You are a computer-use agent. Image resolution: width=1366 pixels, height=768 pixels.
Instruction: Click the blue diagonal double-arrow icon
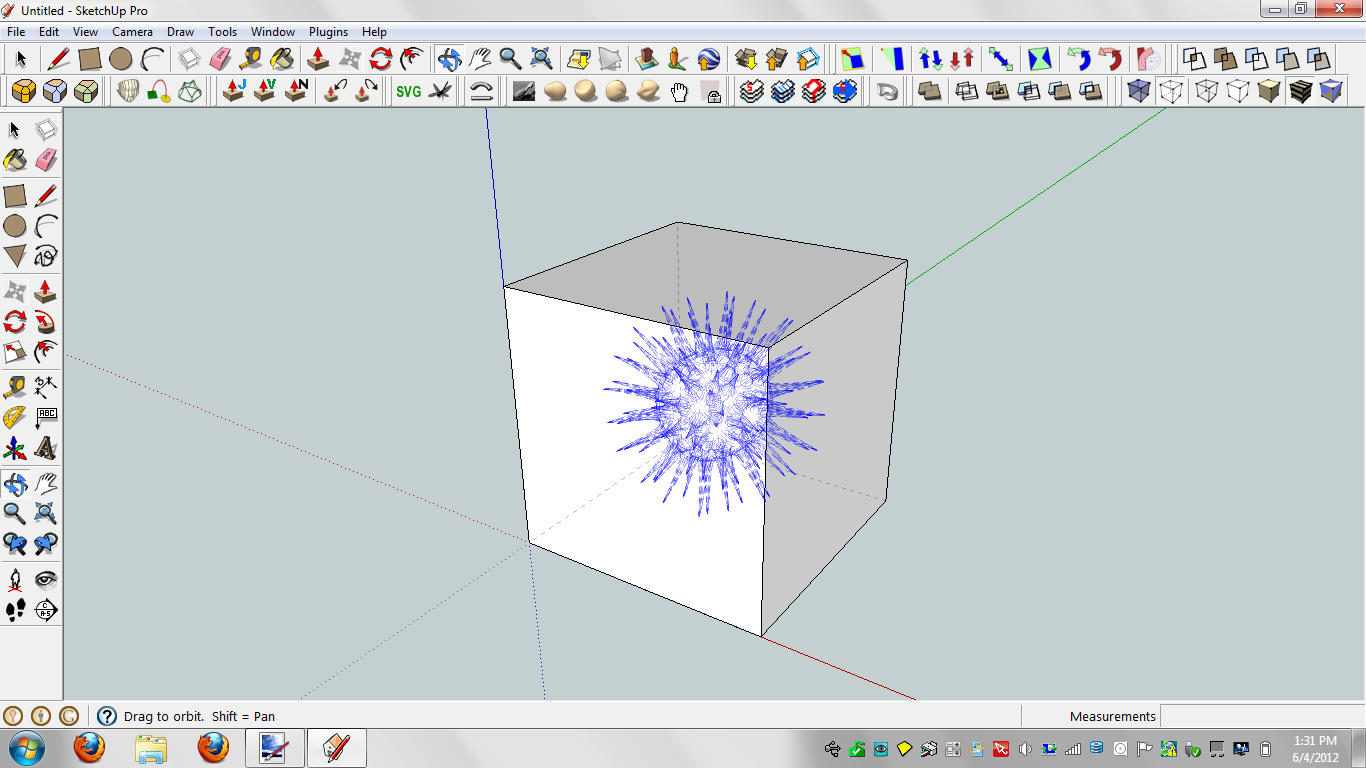[x=1001, y=58]
